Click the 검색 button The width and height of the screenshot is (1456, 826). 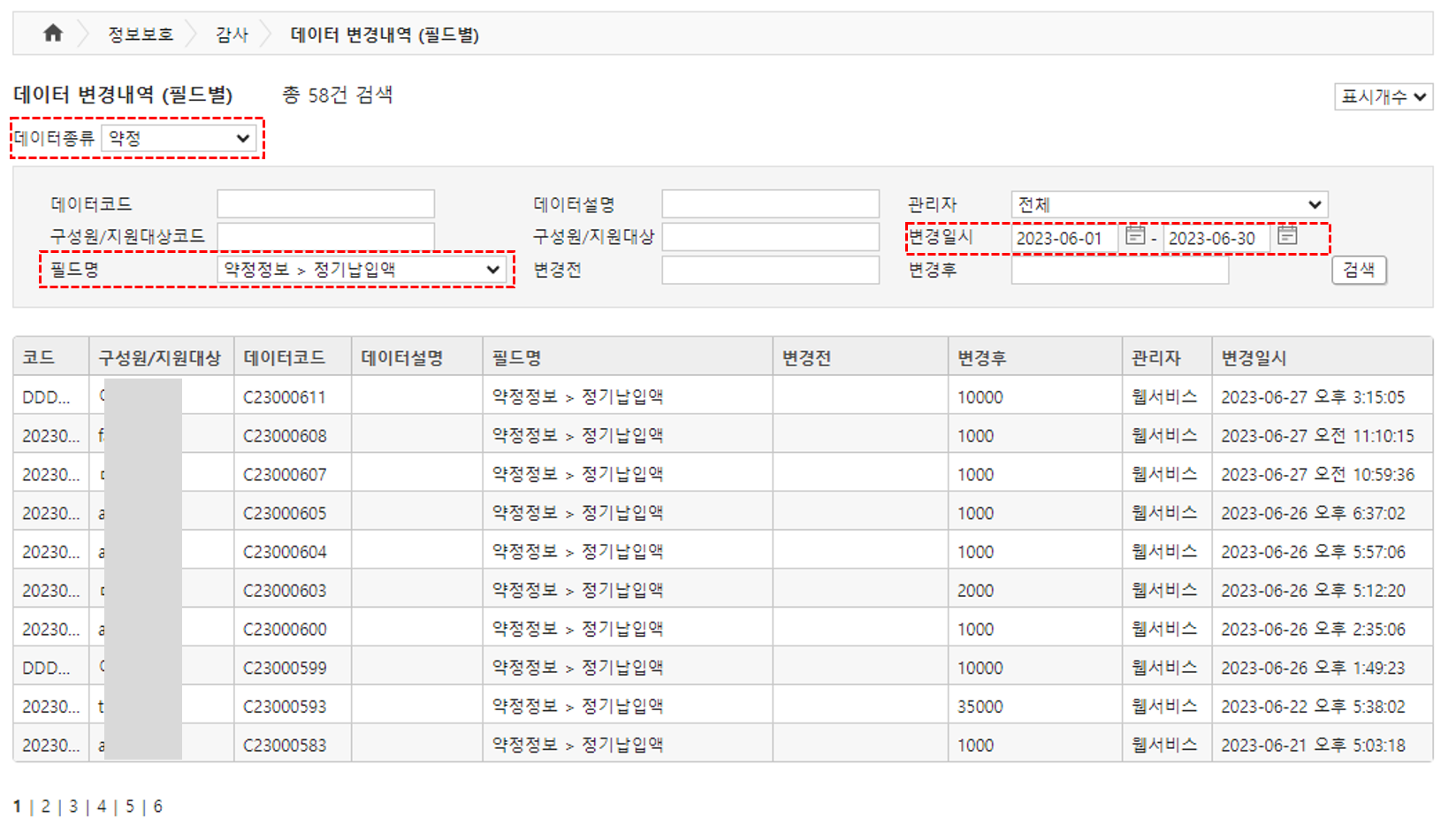tap(1358, 270)
